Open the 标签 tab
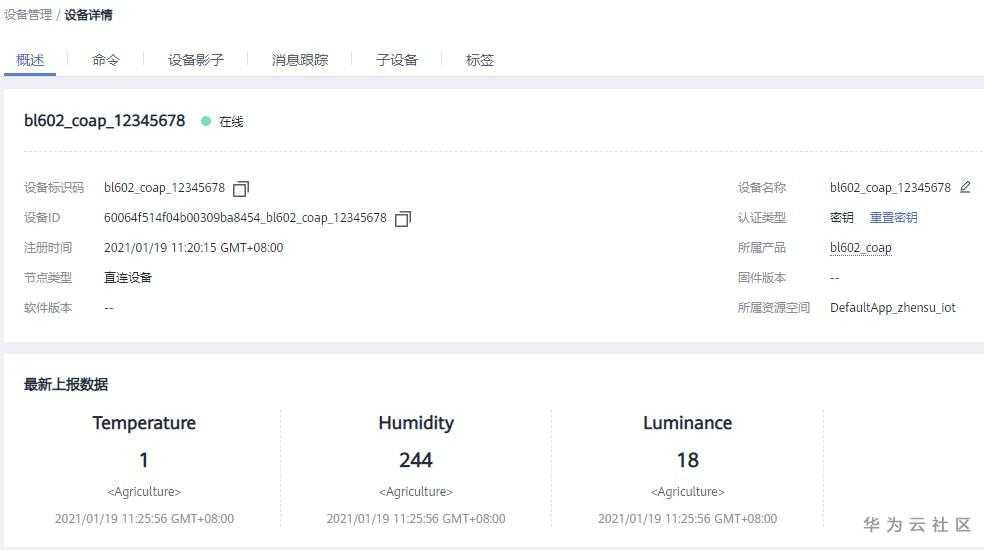 click(x=480, y=60)
